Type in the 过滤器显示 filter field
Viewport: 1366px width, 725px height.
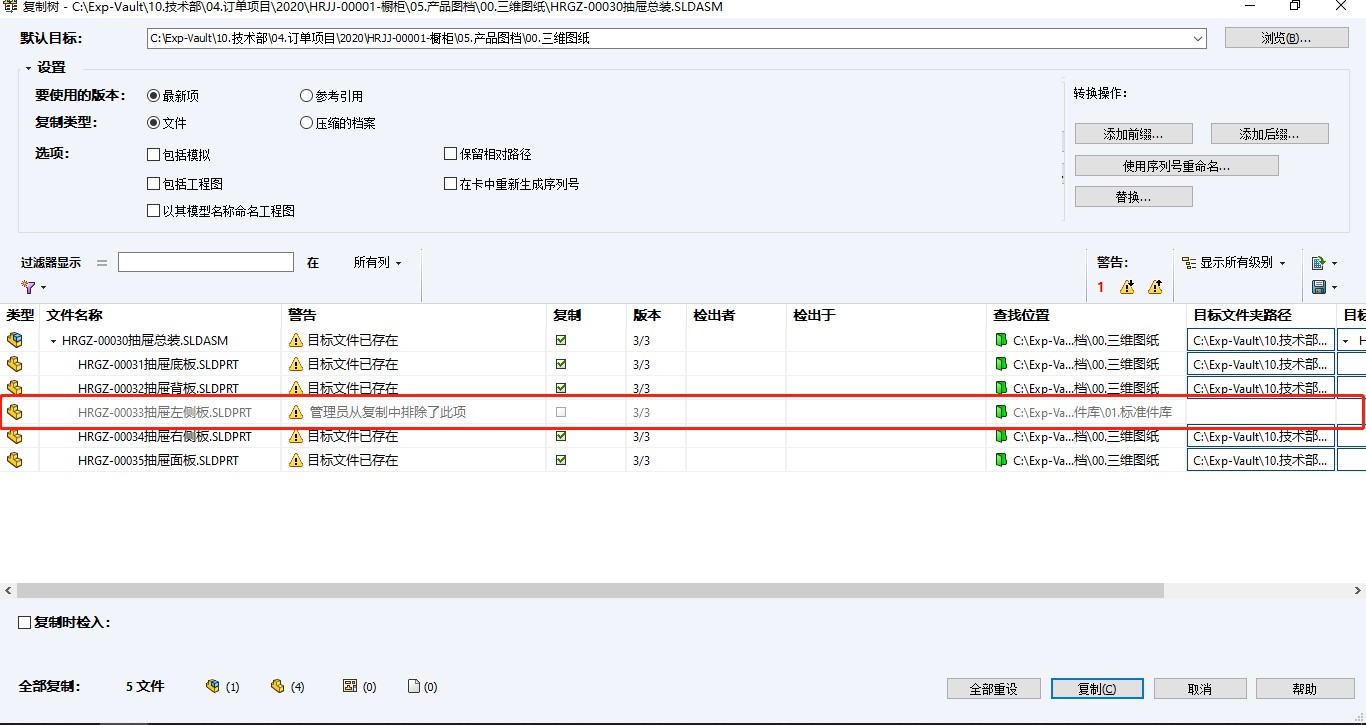click(205, 261)
